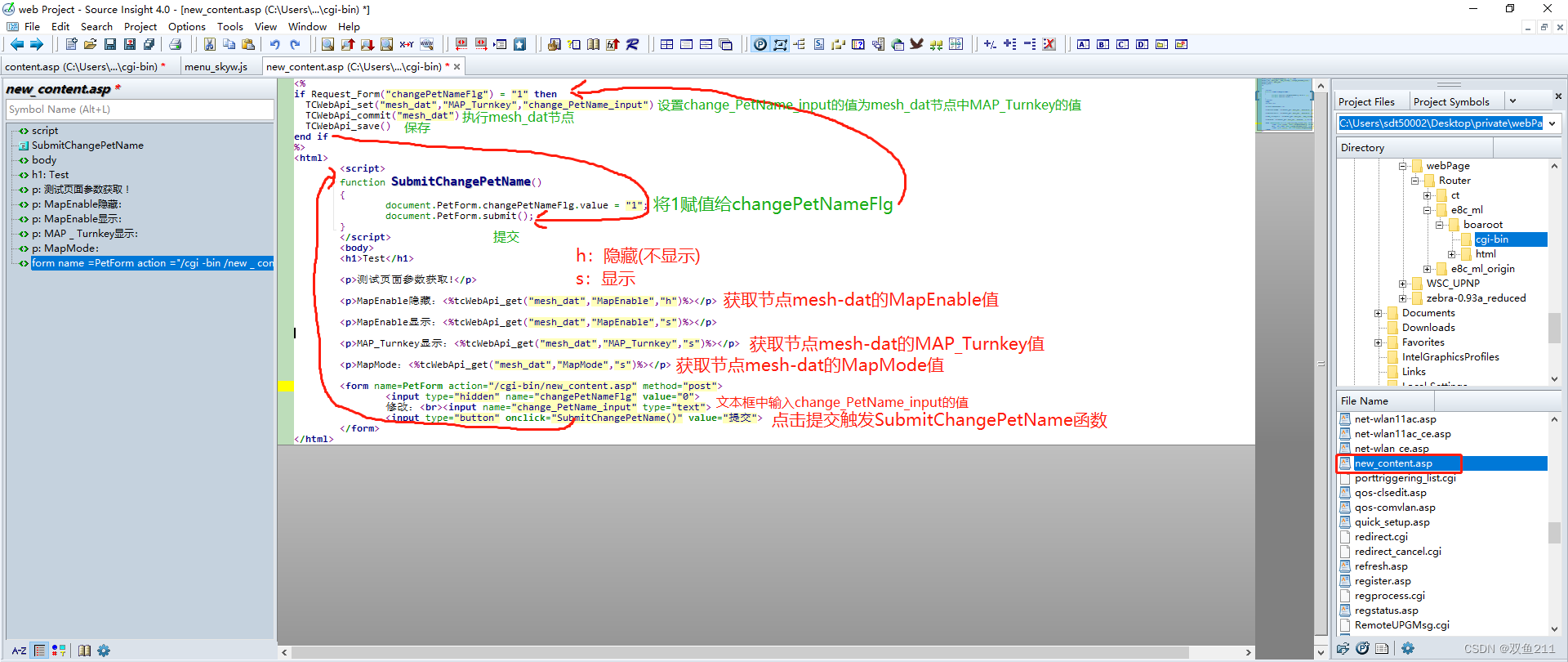Viewport: 1568px width, 662px height.
Task: Expand the Documents folder node
Action: pyautogui.click(x=1378, y=313)
